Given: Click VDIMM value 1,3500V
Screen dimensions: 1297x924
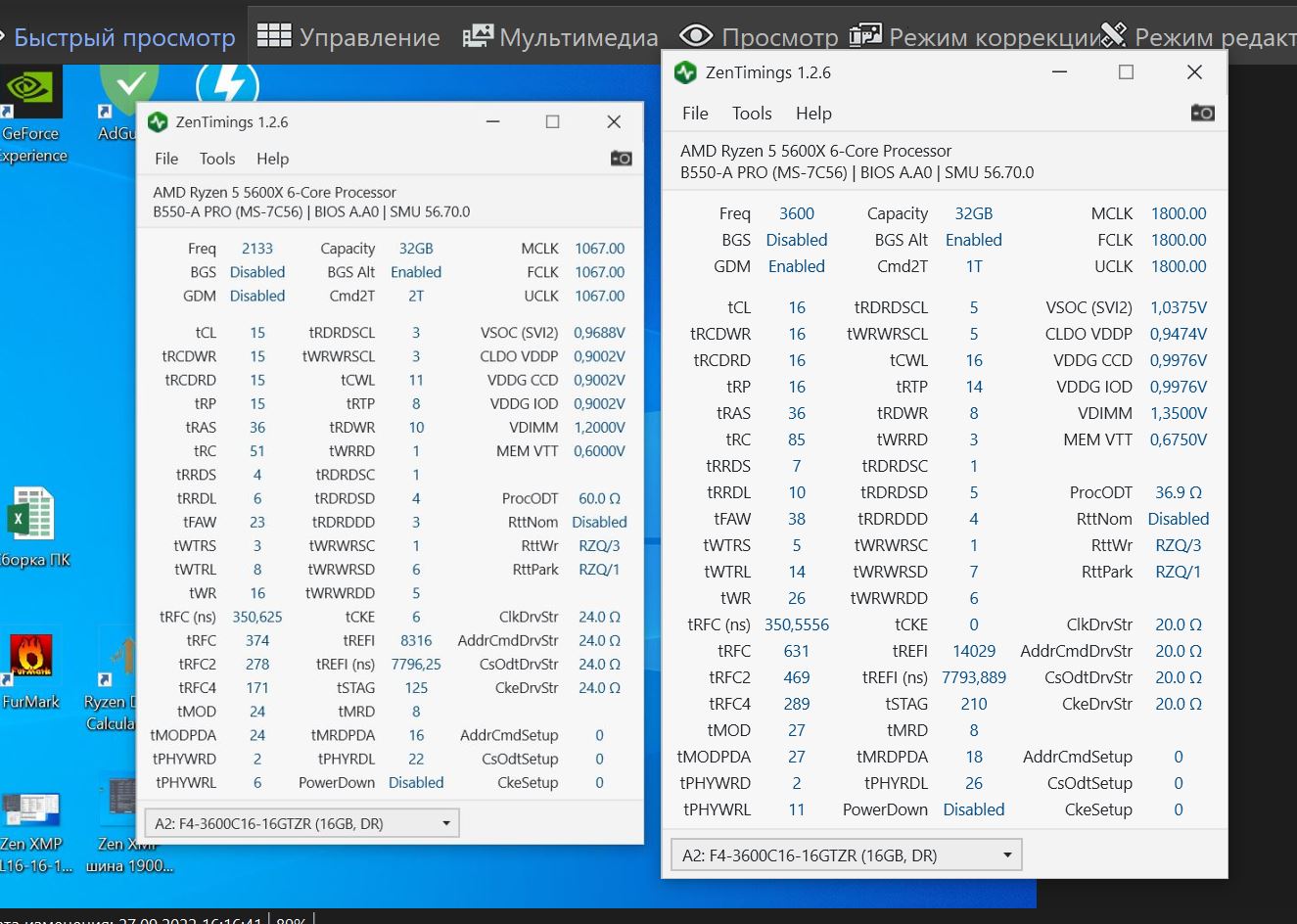Looking at the screenshot, I should click(x=1179, y=413).
